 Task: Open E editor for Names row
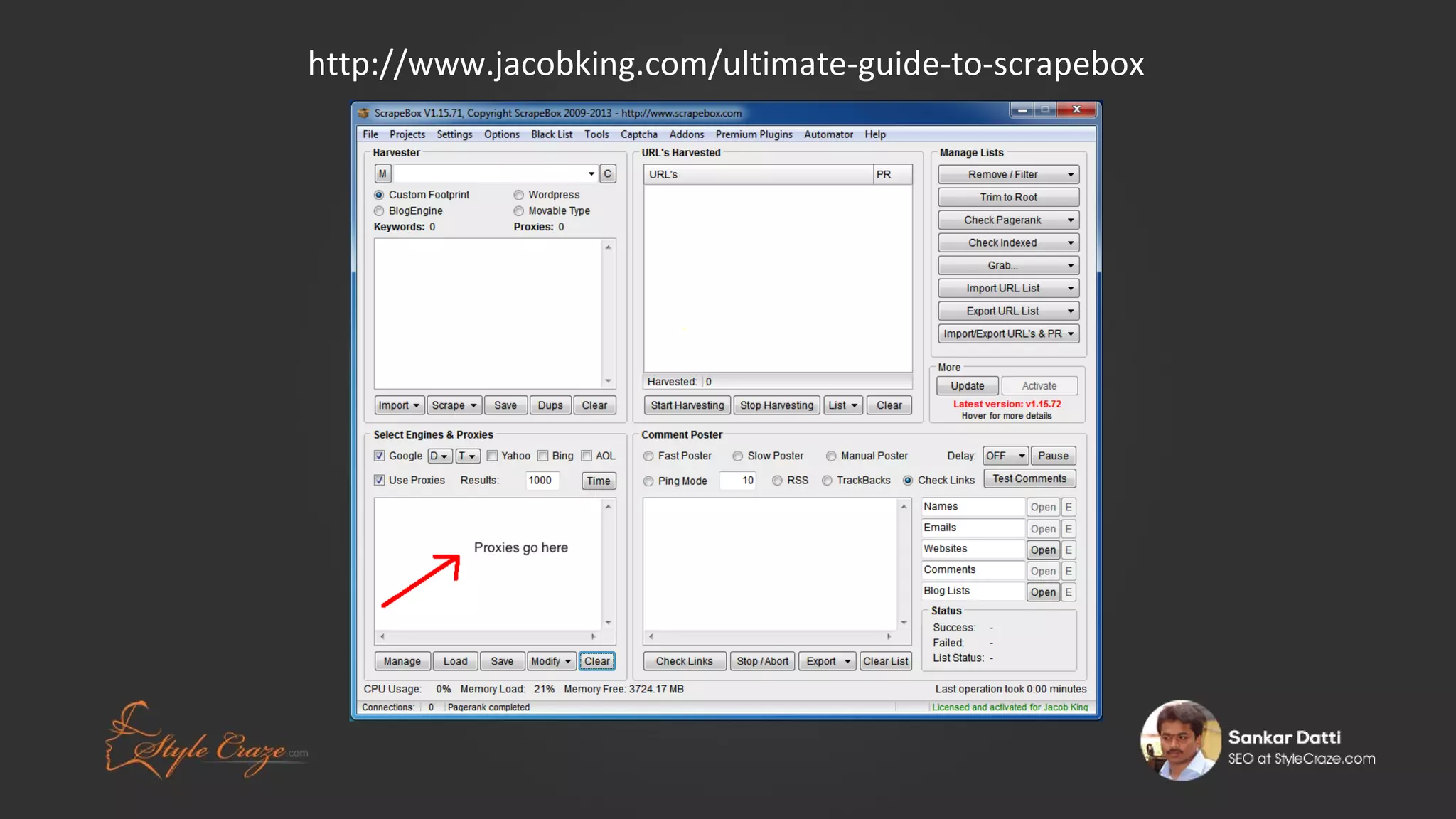click(x=1069, y=507)
